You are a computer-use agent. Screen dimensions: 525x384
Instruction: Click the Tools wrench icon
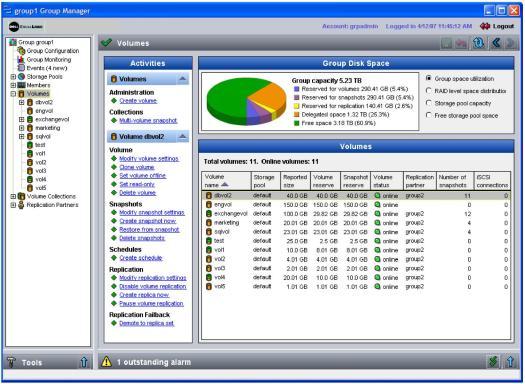click(x=12, y=362)
